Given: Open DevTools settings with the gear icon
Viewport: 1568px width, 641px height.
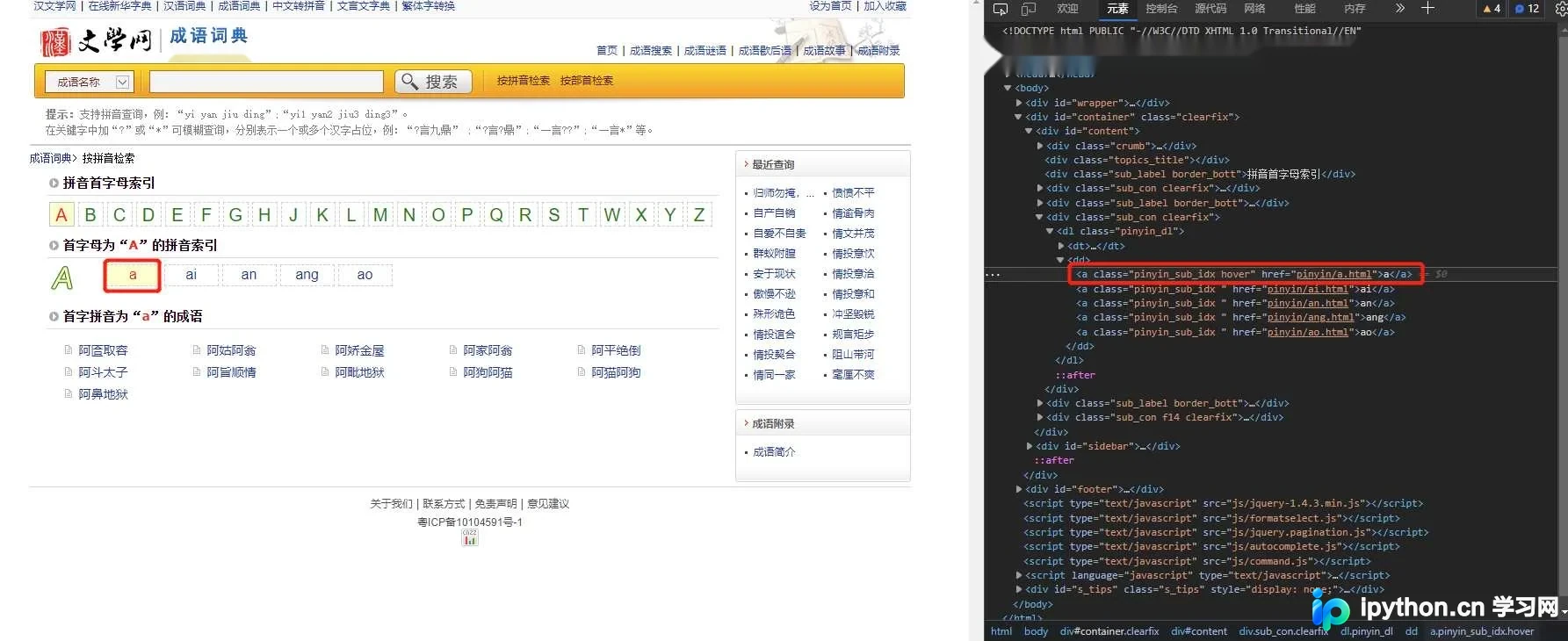Looking at the screenshot, I should point(1561,9).
